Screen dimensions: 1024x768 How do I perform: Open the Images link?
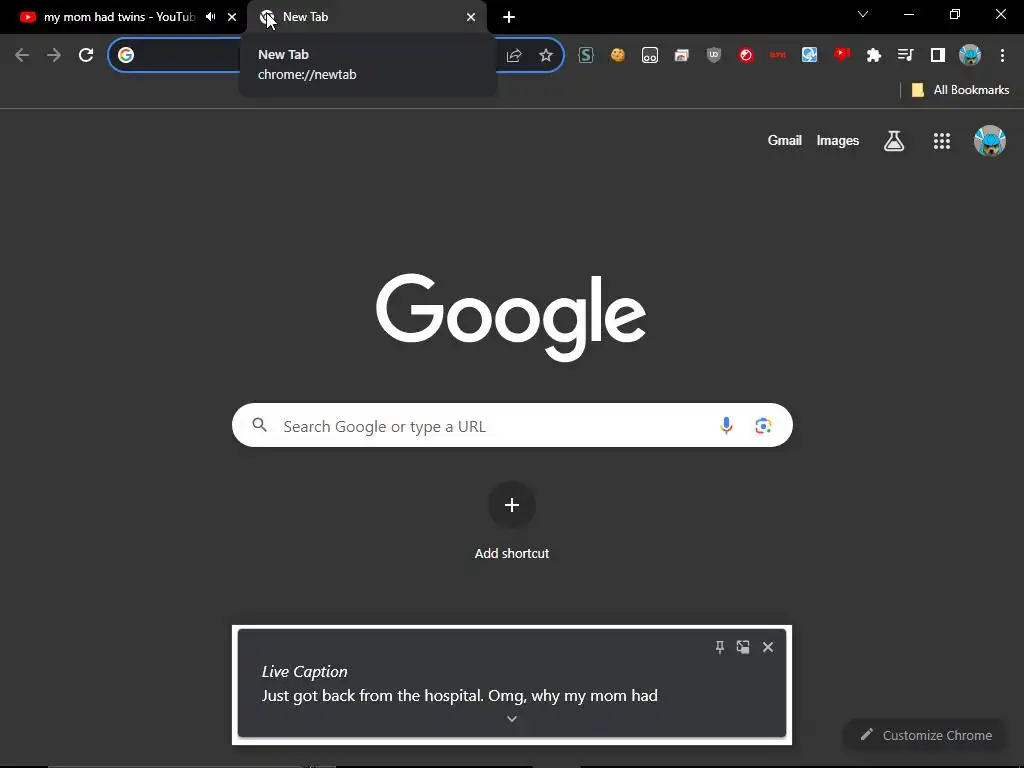(x=838, y=140)
